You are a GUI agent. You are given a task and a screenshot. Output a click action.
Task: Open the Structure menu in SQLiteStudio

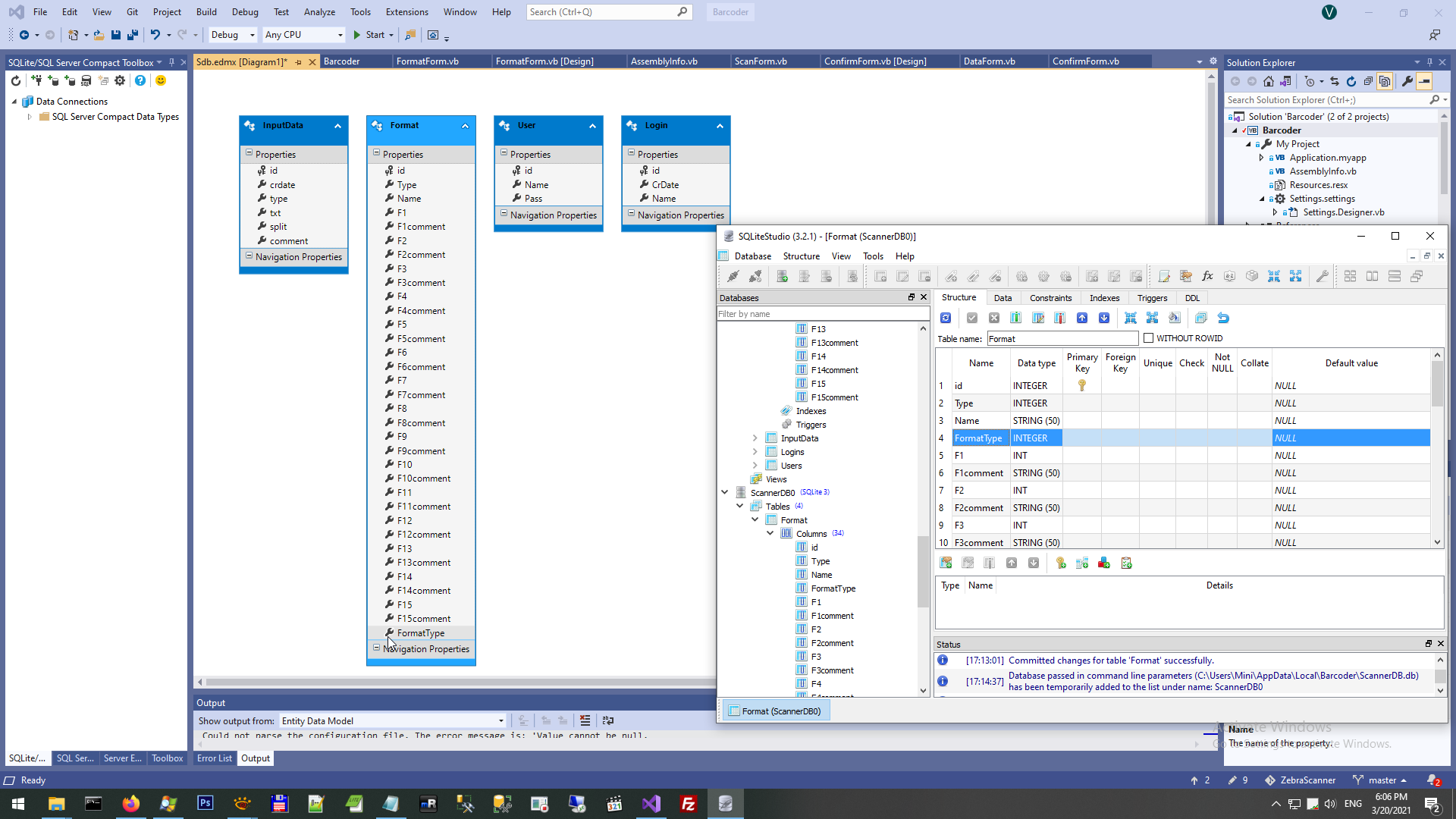click(x=801, y=256)
